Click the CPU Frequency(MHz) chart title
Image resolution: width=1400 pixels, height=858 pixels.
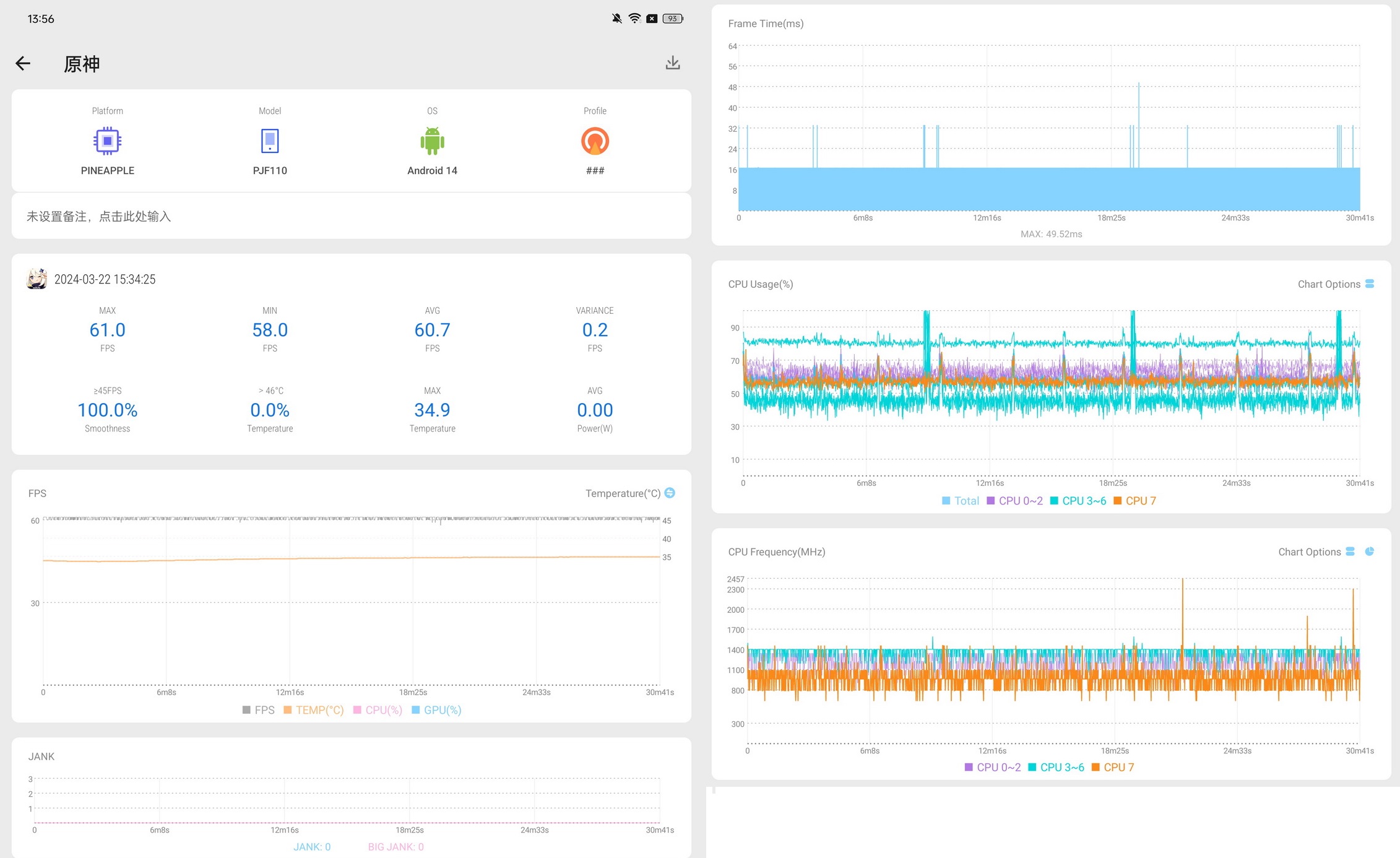(776, 552)
